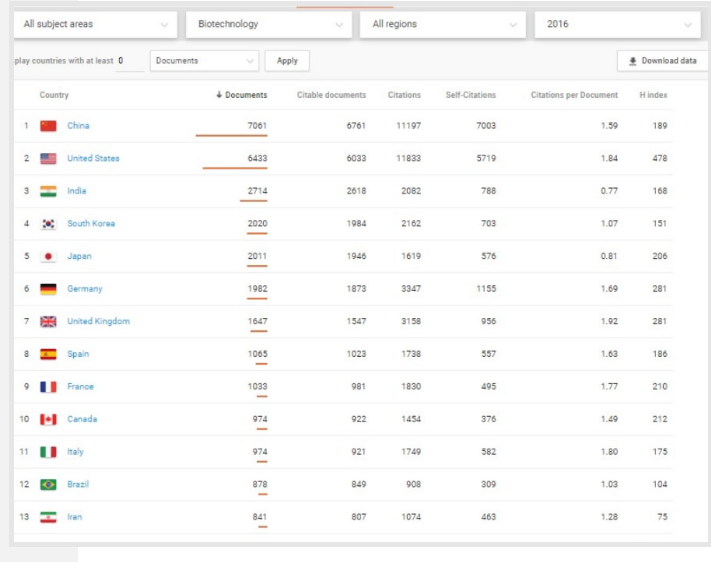Sort by the H index column header
The image size is (711, 562).
[653, 95]
